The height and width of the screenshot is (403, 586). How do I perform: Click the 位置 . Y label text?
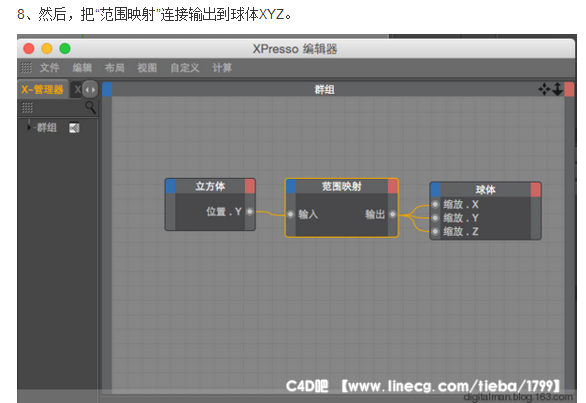pyautogui.click(x=224, y=212)
